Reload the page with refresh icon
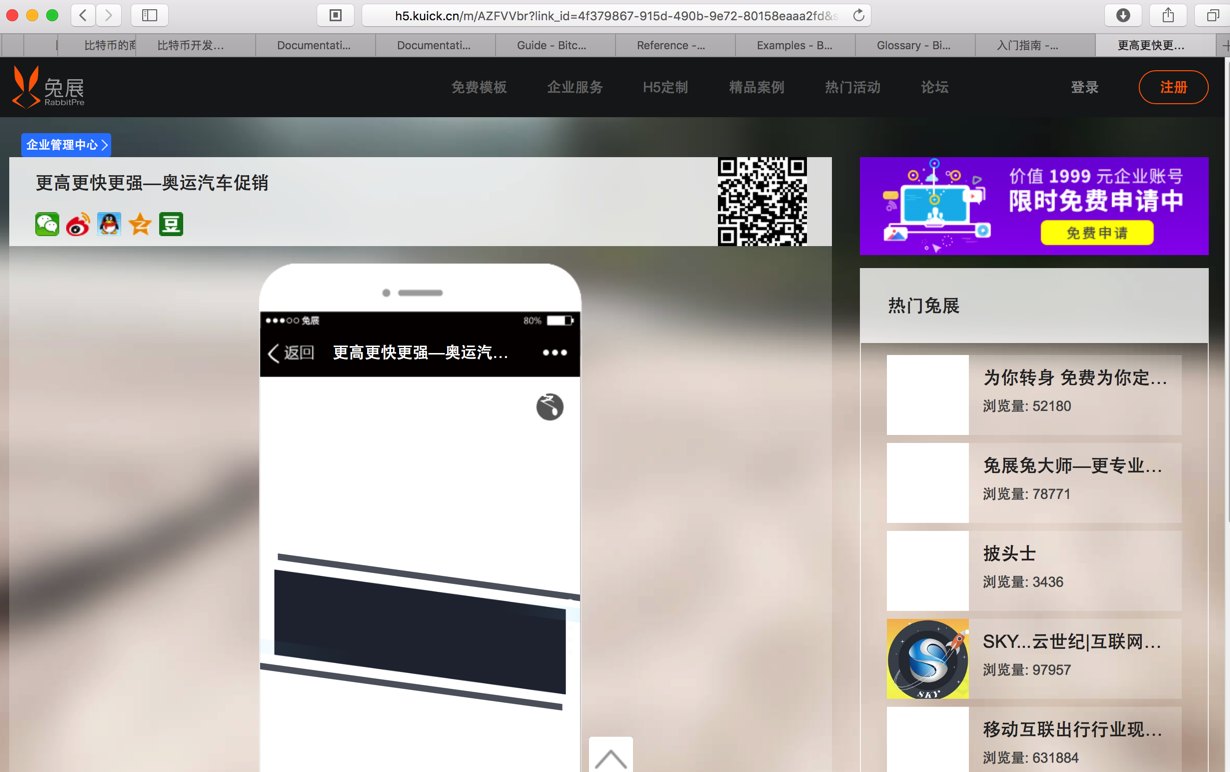 (858, 15)
